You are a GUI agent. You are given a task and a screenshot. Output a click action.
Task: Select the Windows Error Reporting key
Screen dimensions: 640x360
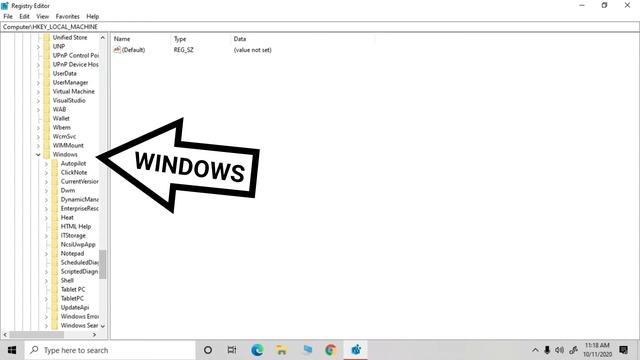point(80,316)
